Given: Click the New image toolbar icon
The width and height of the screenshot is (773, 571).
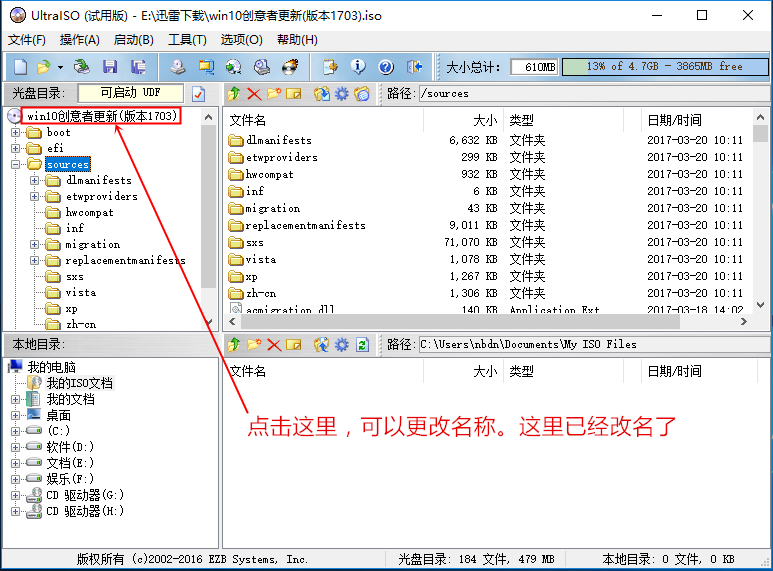Looking at the screenshot, I should (x=20, y=67).
